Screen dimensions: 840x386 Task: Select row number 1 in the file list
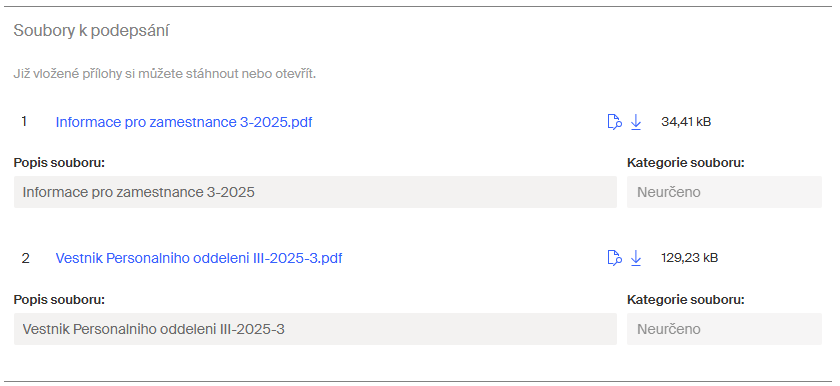24,122
